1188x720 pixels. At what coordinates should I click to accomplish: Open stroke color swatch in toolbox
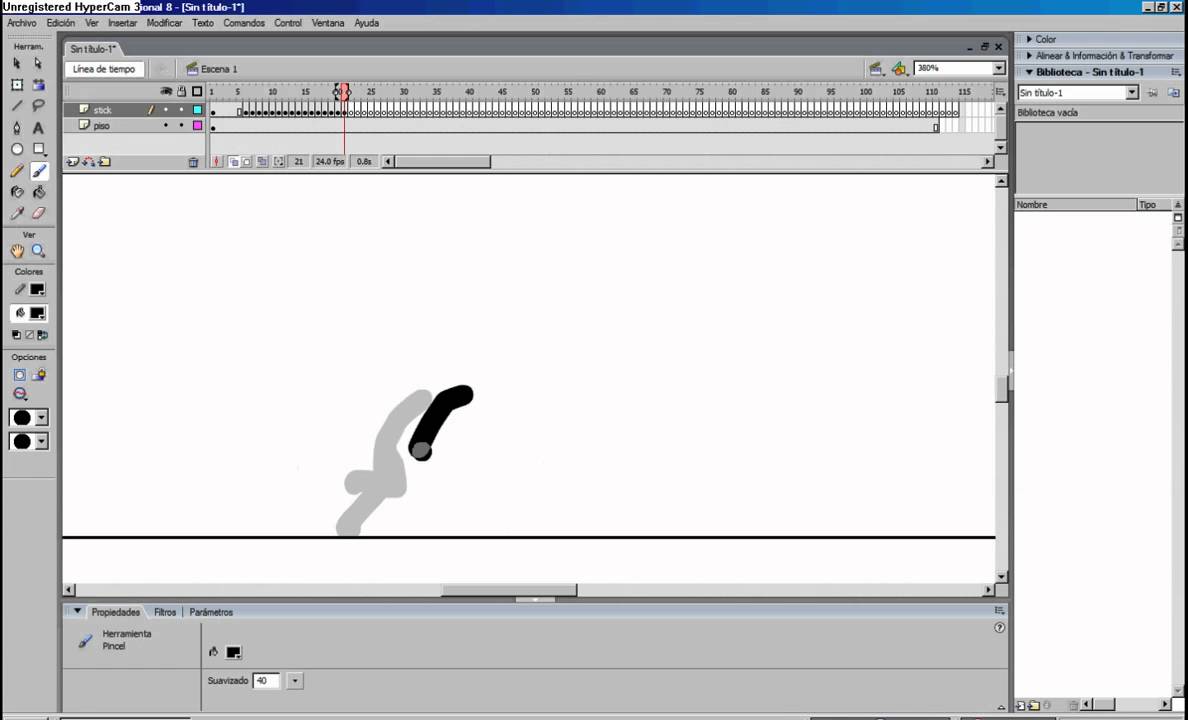[x=37, y=290]
